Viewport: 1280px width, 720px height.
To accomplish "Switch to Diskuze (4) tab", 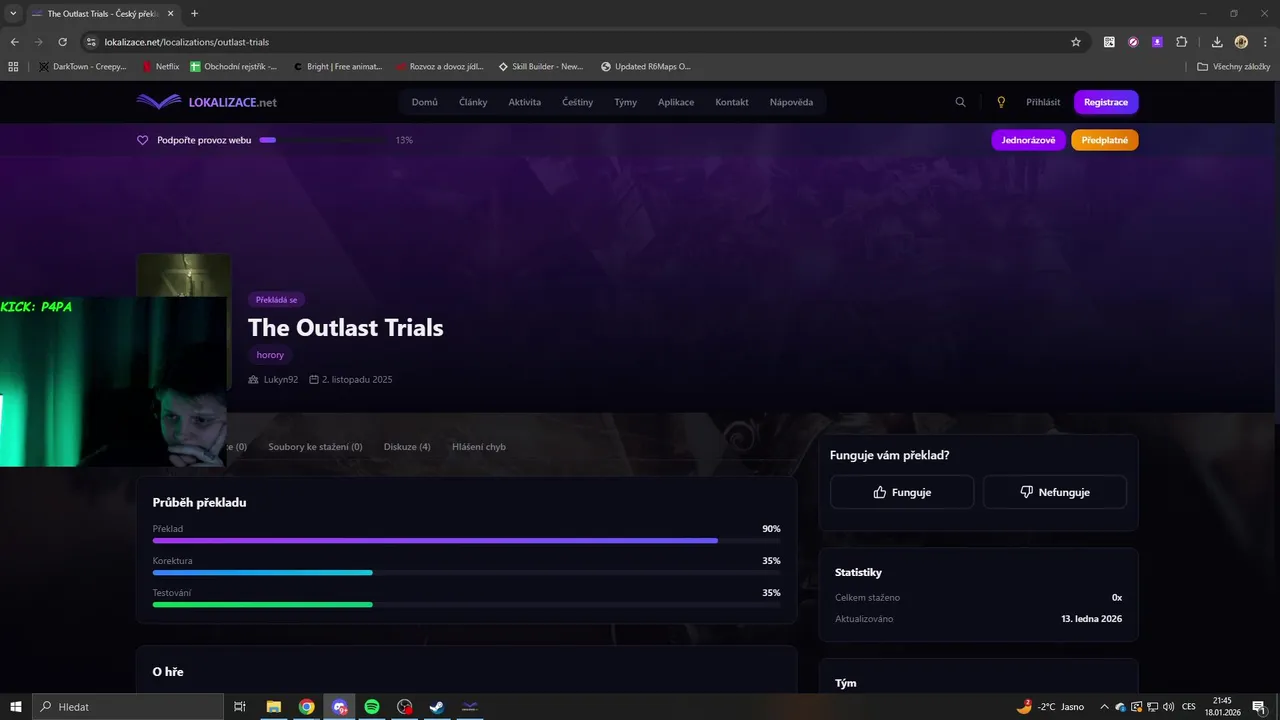I will (407, 447).
